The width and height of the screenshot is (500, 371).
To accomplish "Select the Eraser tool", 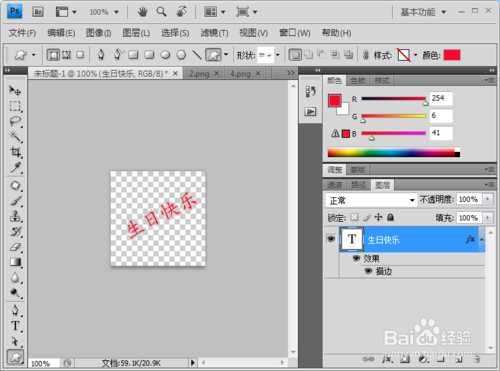I will click(x=15, y=247).
